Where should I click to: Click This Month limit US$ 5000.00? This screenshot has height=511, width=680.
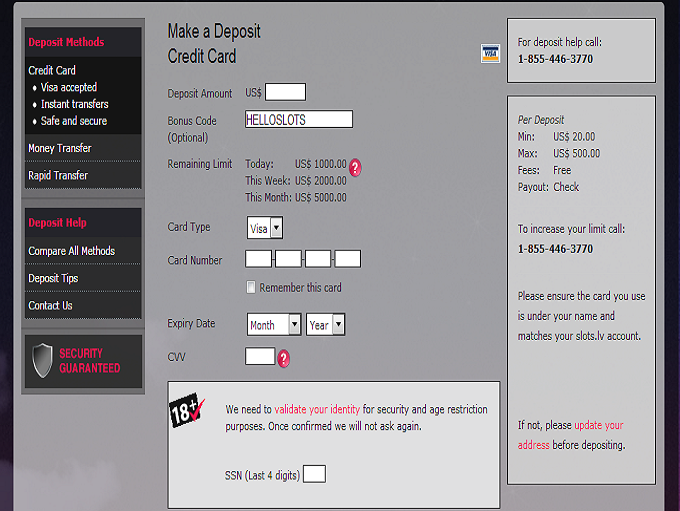click(321, 198)
